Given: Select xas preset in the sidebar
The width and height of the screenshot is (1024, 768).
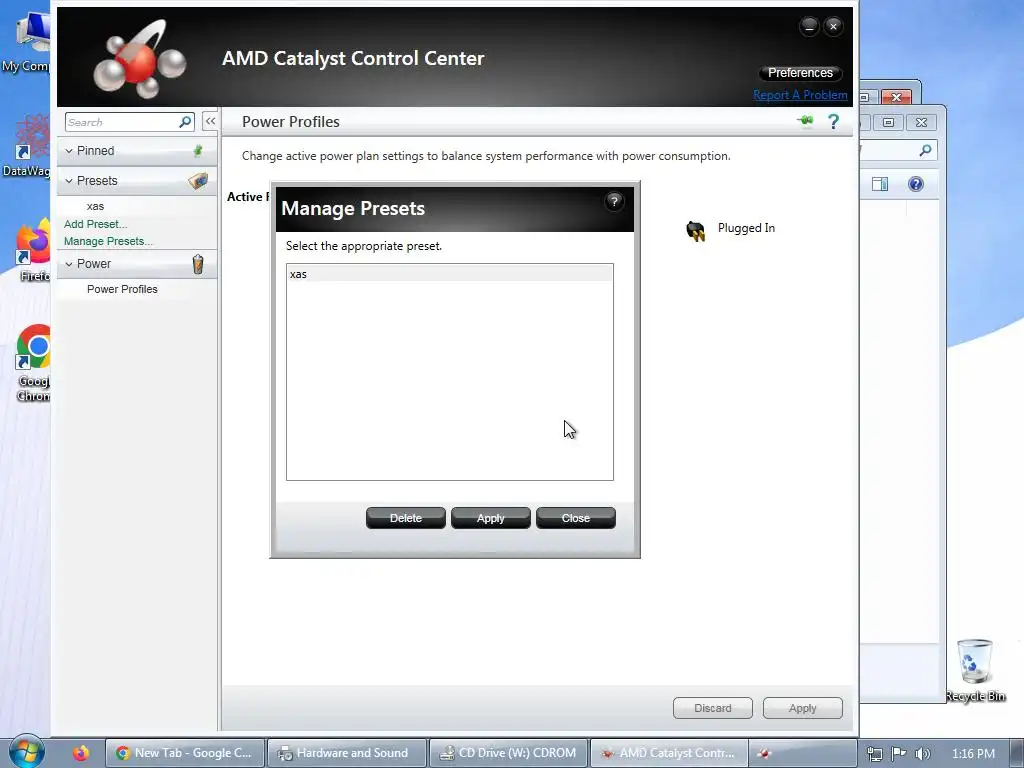Looking at the screenshot, I should [95, 206].
